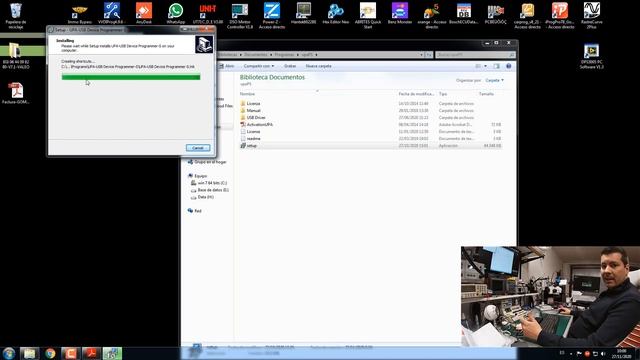Launch the WhatsApp desktop shortcut
This screenshot has height=360, width=640.
click(176, 13)
